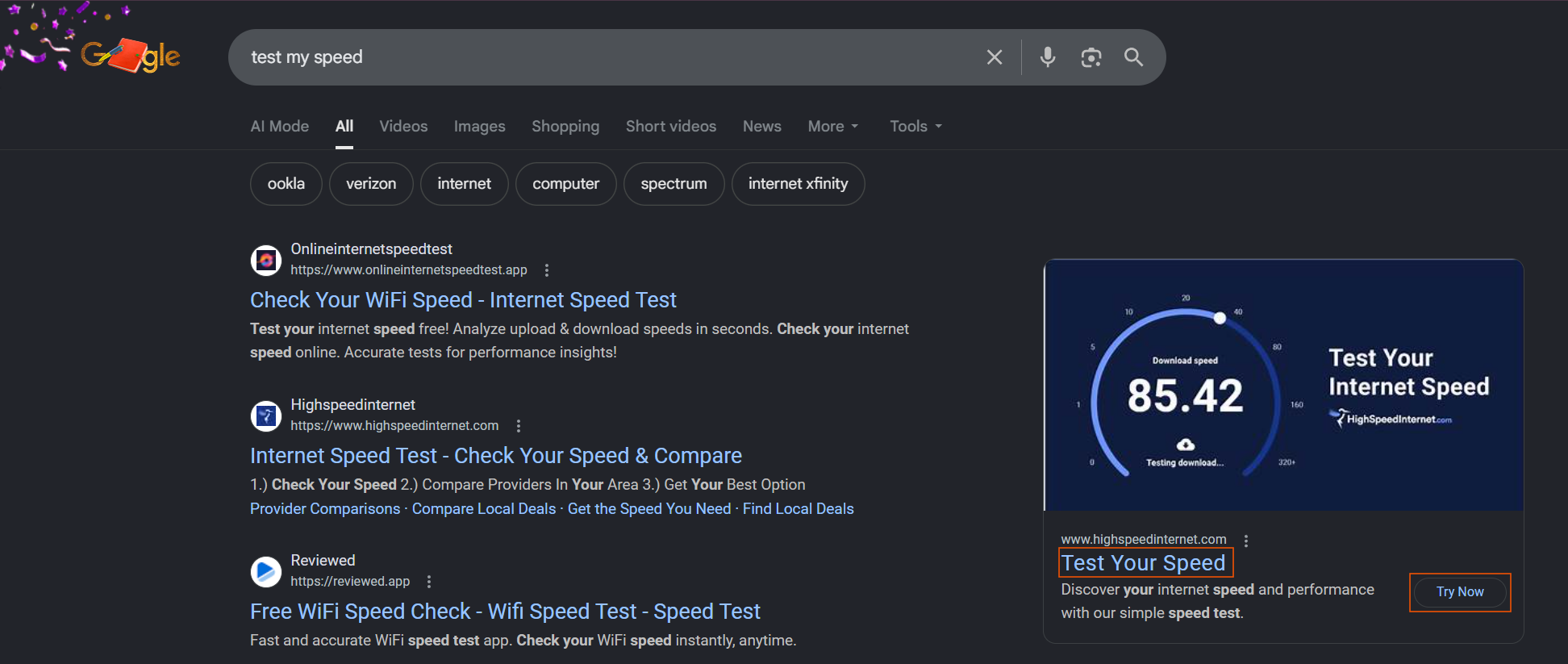Click the card's www.highspeedinternet.com address
The image size is (1568, 664).
1144,540
